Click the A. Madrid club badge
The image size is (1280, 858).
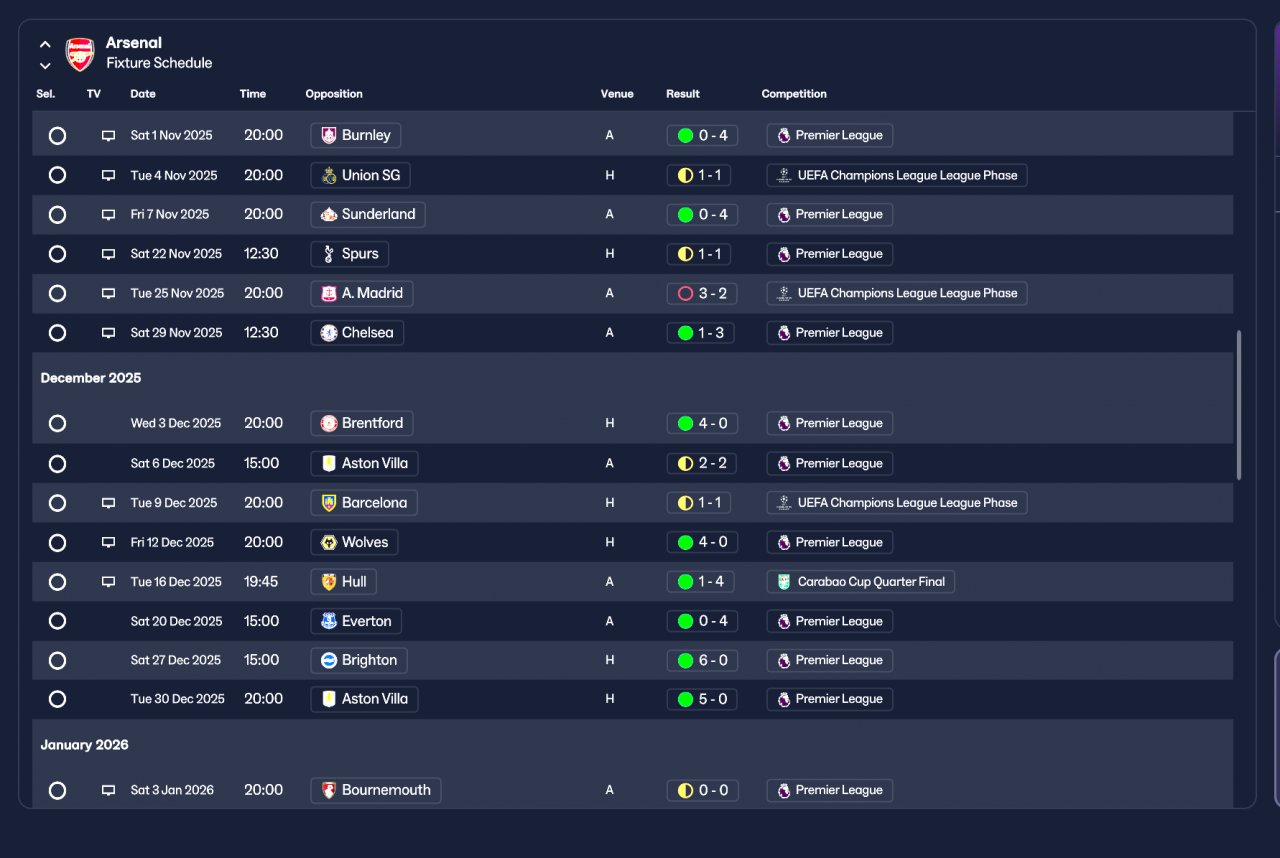329,293
